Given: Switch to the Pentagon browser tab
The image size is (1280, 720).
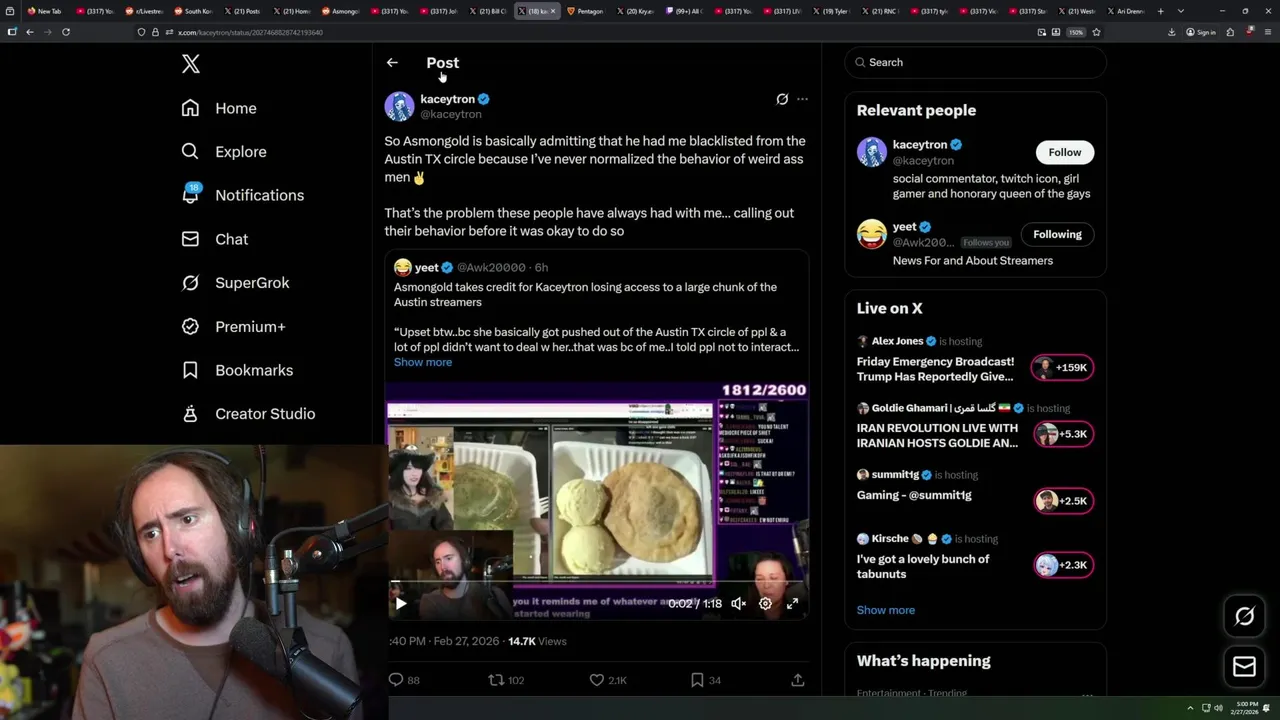Looking at the screenshot, I should 586,11.
